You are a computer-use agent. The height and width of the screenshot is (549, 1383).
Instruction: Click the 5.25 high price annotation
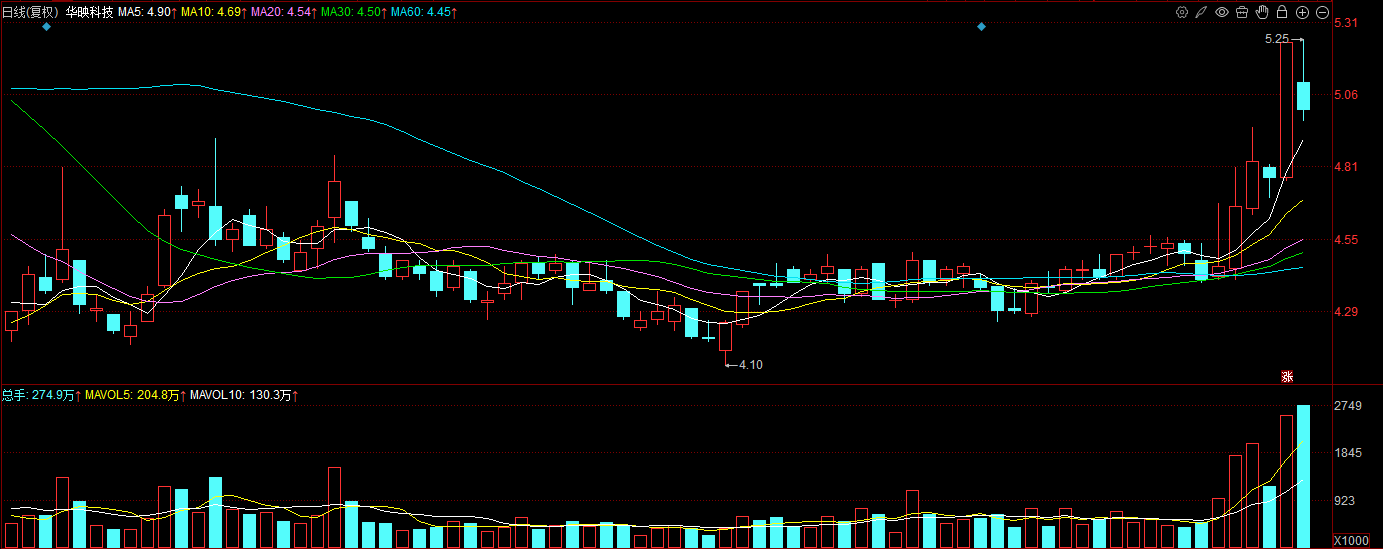tap(1276, 39)
